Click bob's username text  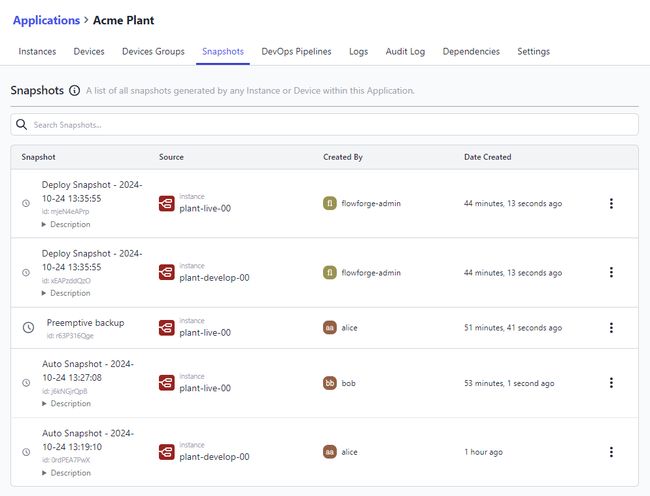point(349,383)
